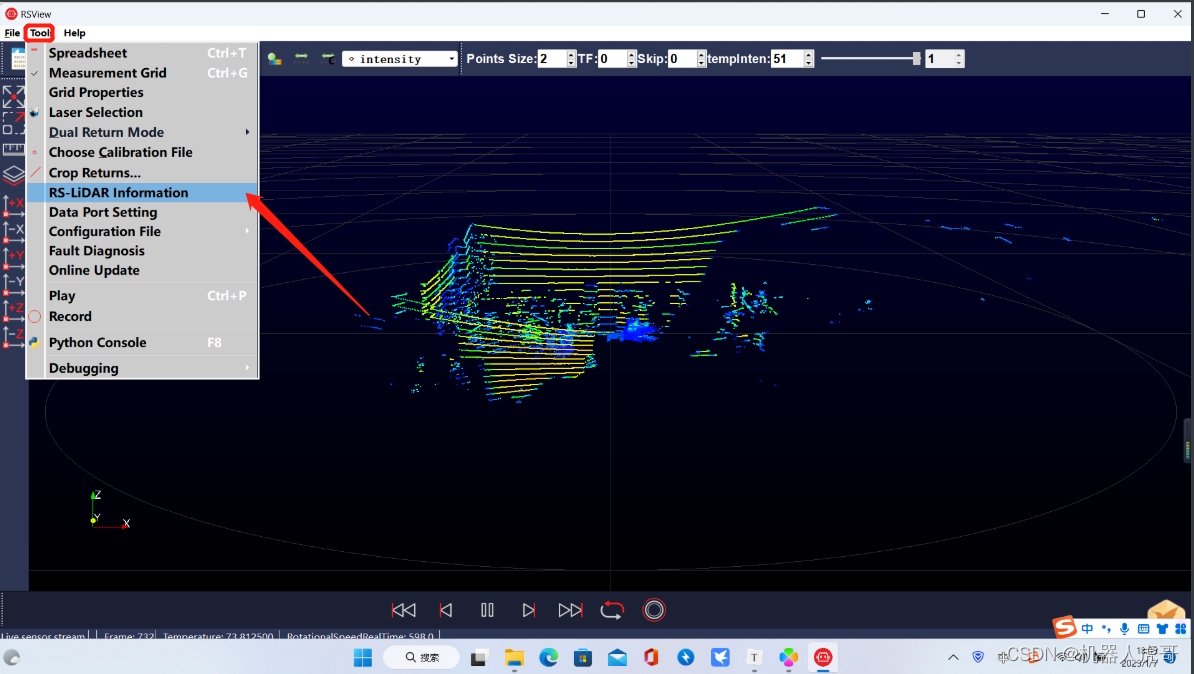Click the tempInten value field
The image size is (1194, 674).
click(x=787, y=59)
